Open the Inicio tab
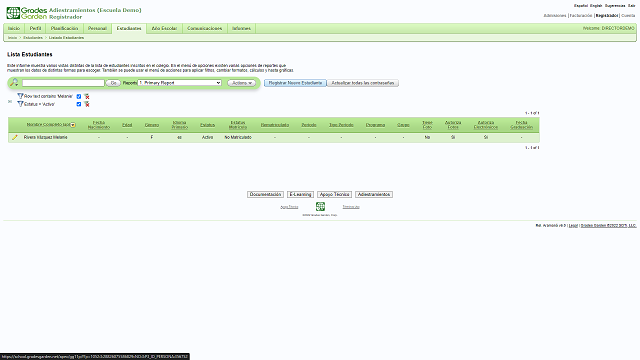Screen dimensions: 640x360 click(14, 28)
